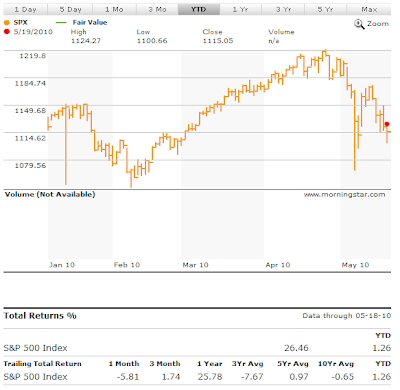The height and width of the screenshot is (390, 400).
Task: Click the 3 Month column header
Action: tap(165, 364)
